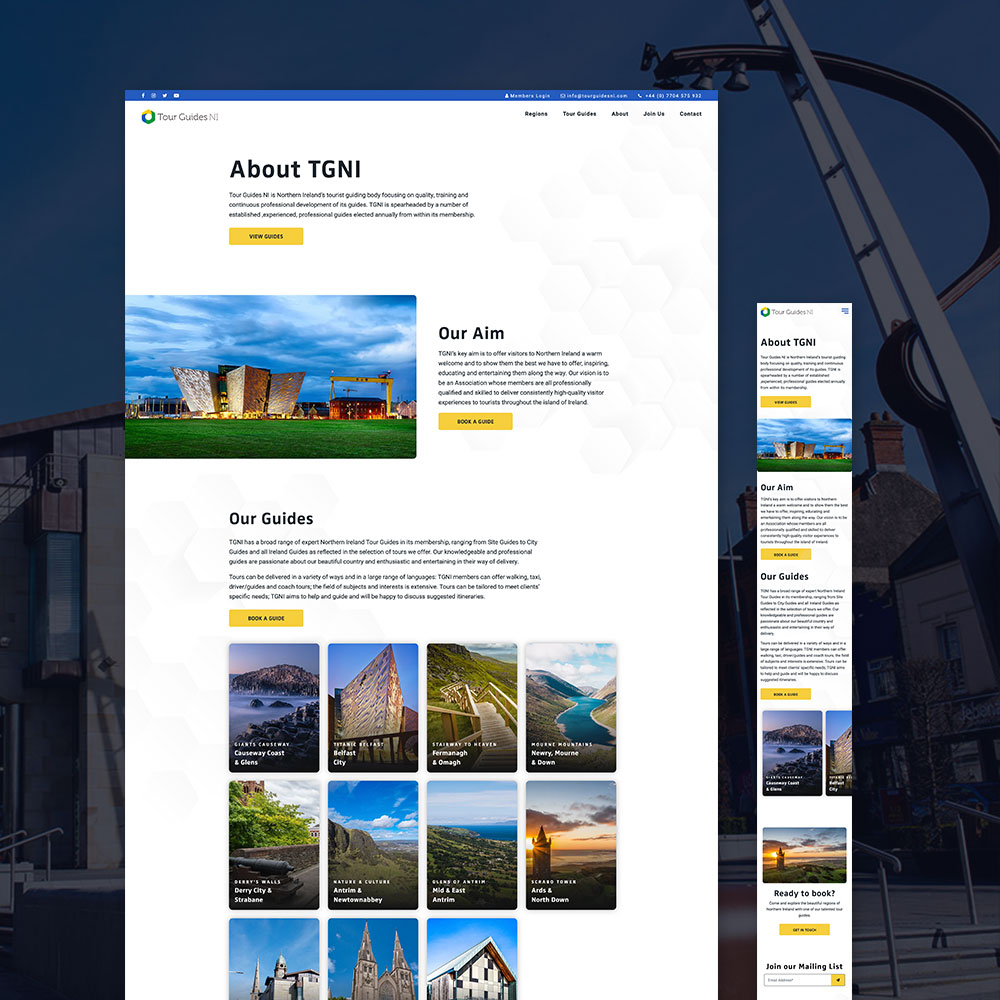
Task: Click the Ready to book? heading
Action: 804,893
